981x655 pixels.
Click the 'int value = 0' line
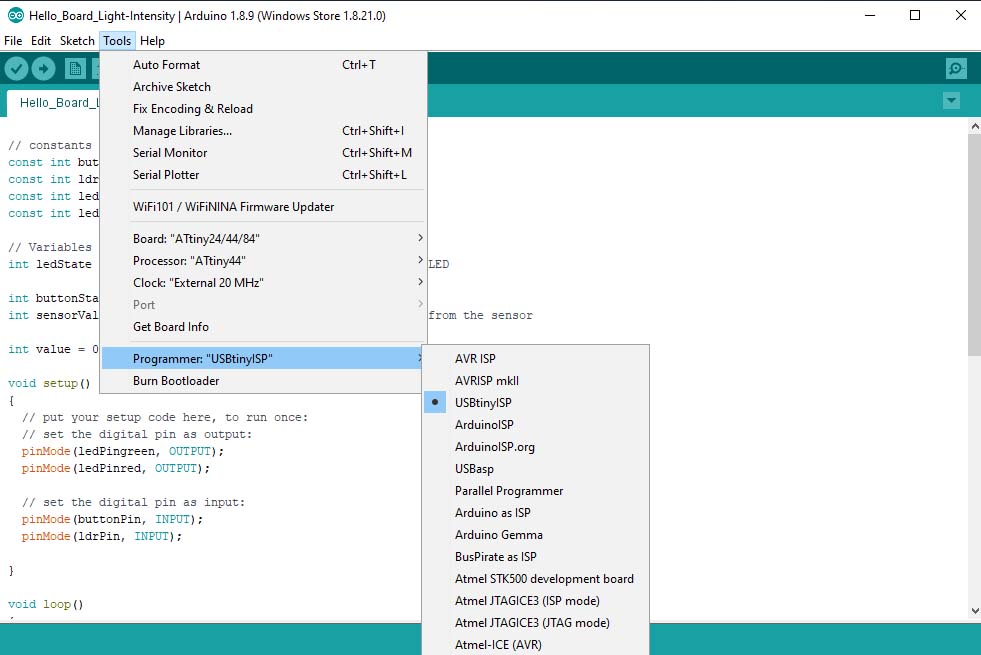click(53, 349)
